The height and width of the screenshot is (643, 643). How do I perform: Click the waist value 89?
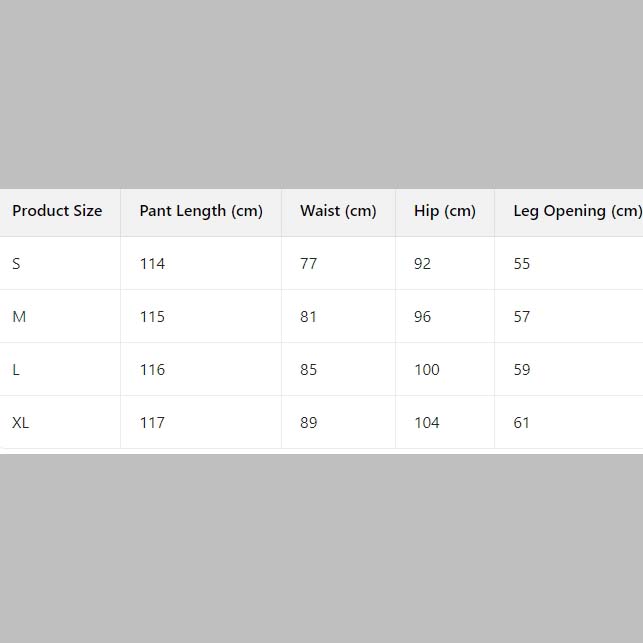point(308,423)
